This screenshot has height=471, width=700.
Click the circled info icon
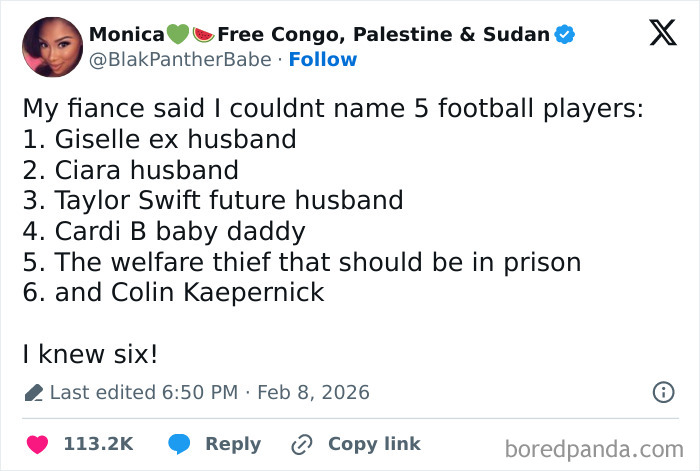[663, 393]
